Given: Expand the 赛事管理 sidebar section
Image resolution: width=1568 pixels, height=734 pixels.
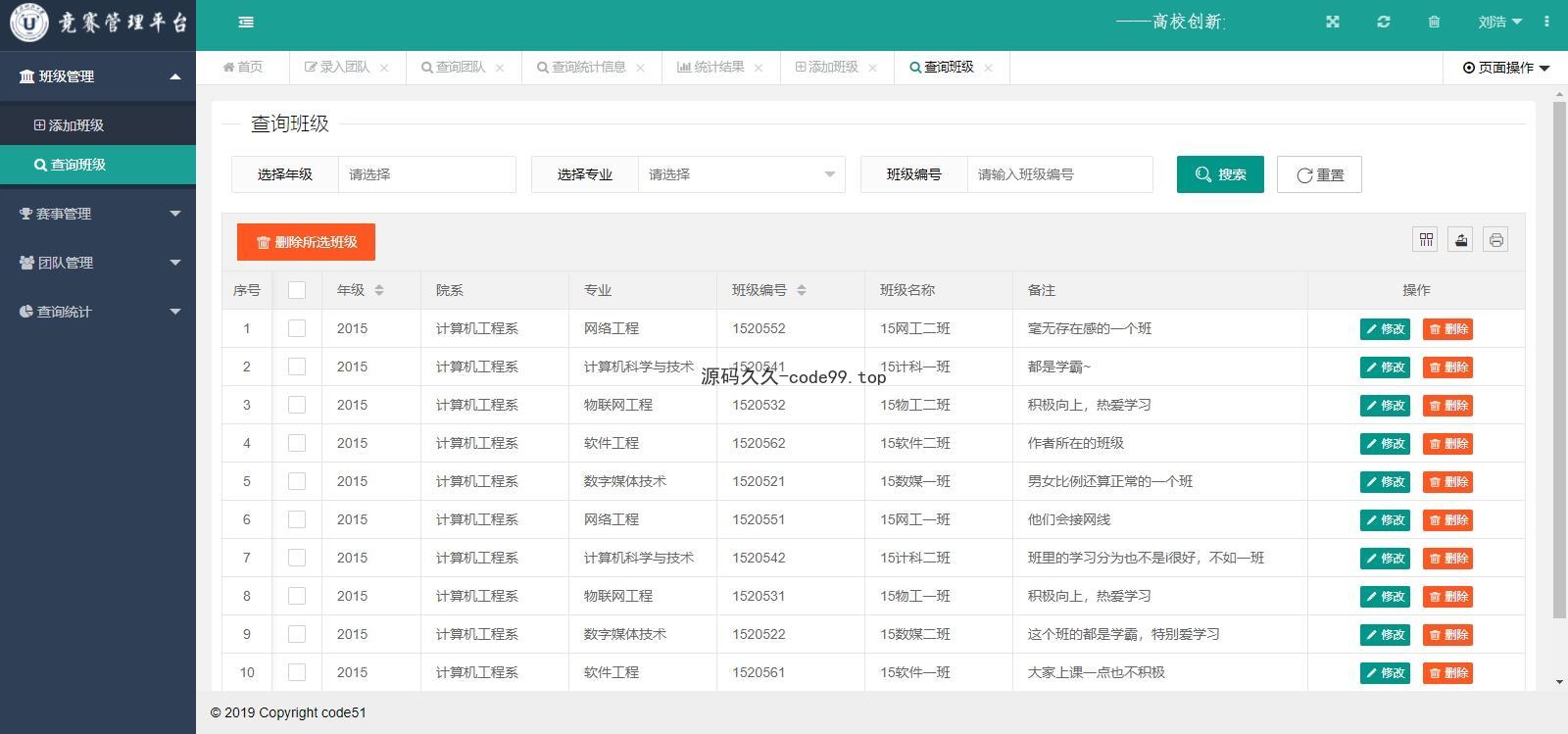Looking at the screenshot, I should (98, 214).
